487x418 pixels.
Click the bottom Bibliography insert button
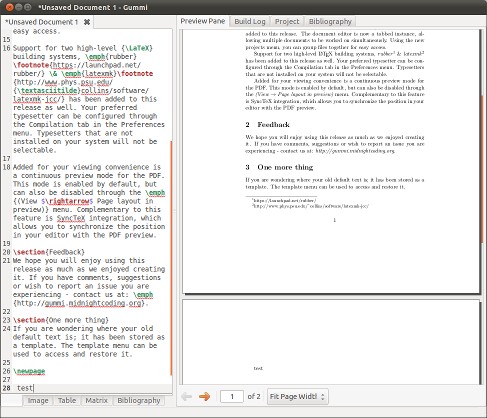pos(139,401)
